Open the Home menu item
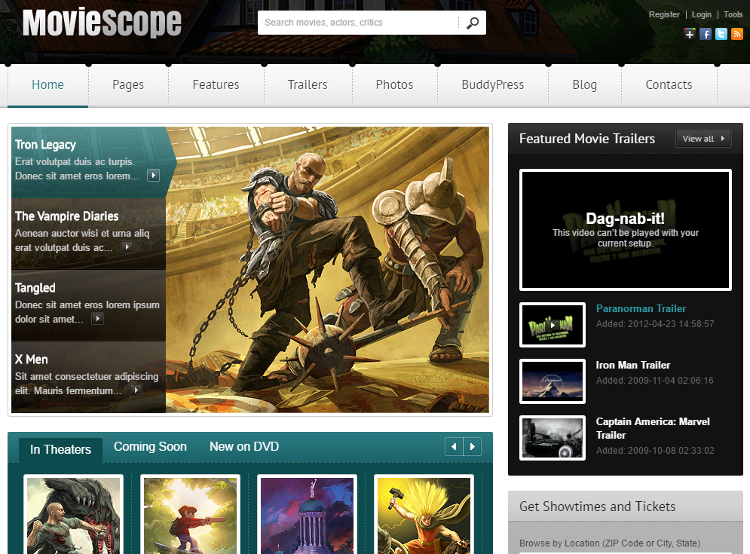 pyautogui.click(x=48, y=85)
